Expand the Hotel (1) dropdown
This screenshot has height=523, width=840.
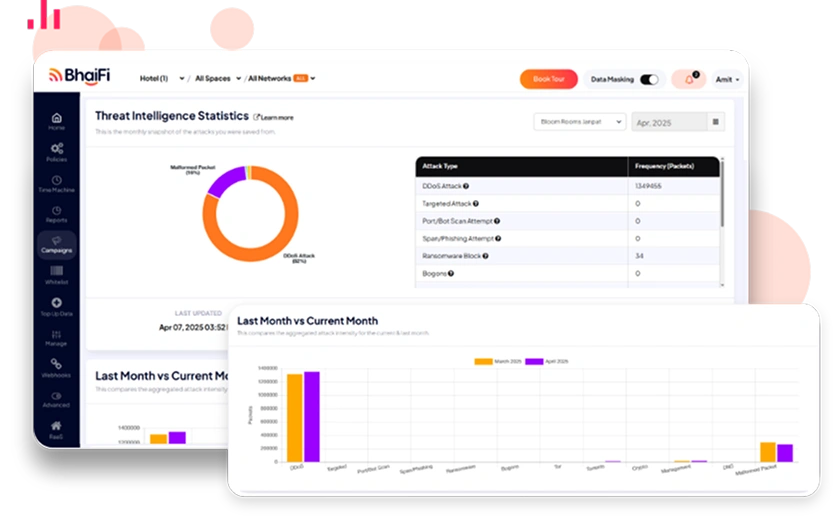click(156, 78)
